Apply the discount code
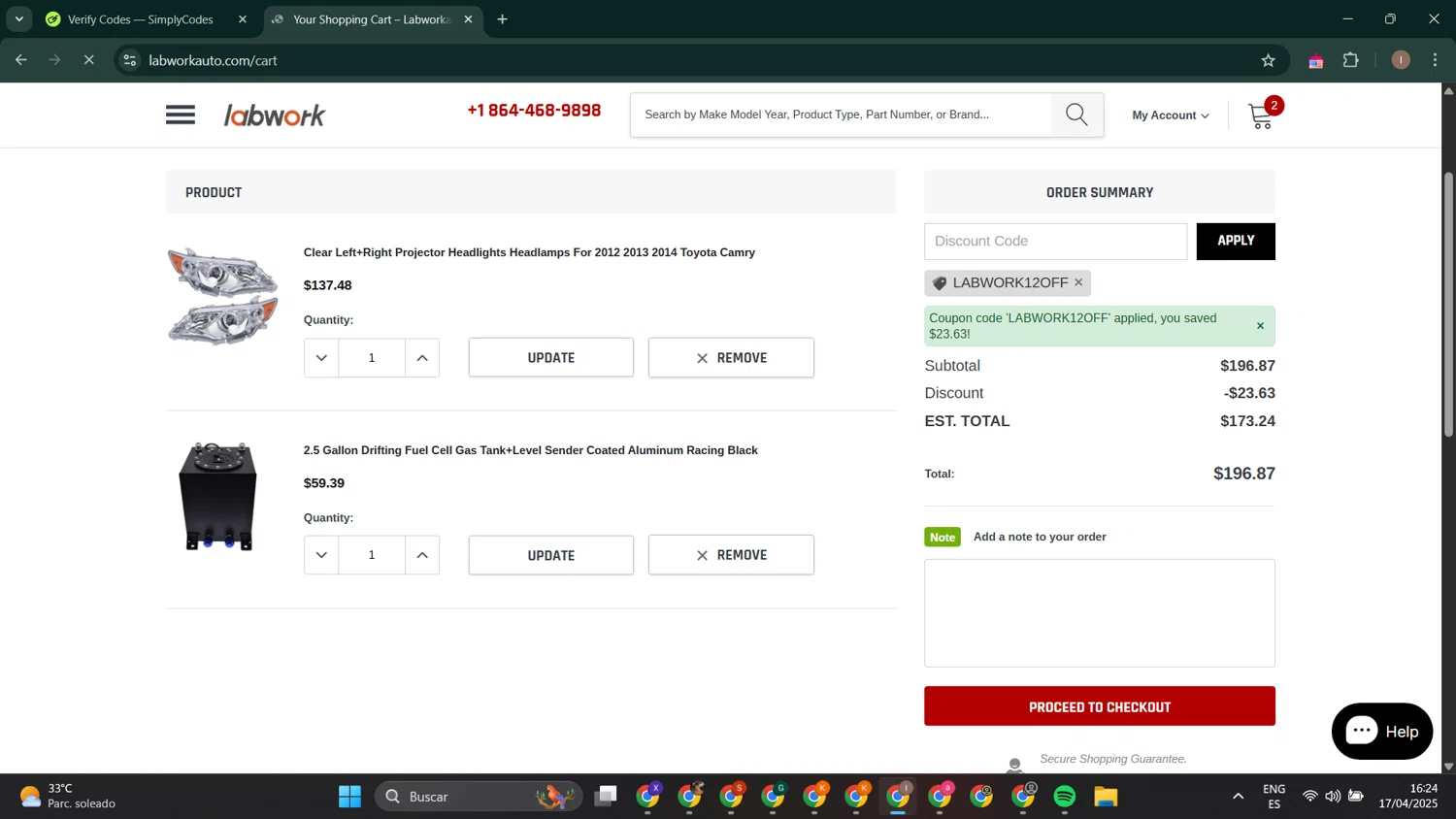 coord(1236,241)
